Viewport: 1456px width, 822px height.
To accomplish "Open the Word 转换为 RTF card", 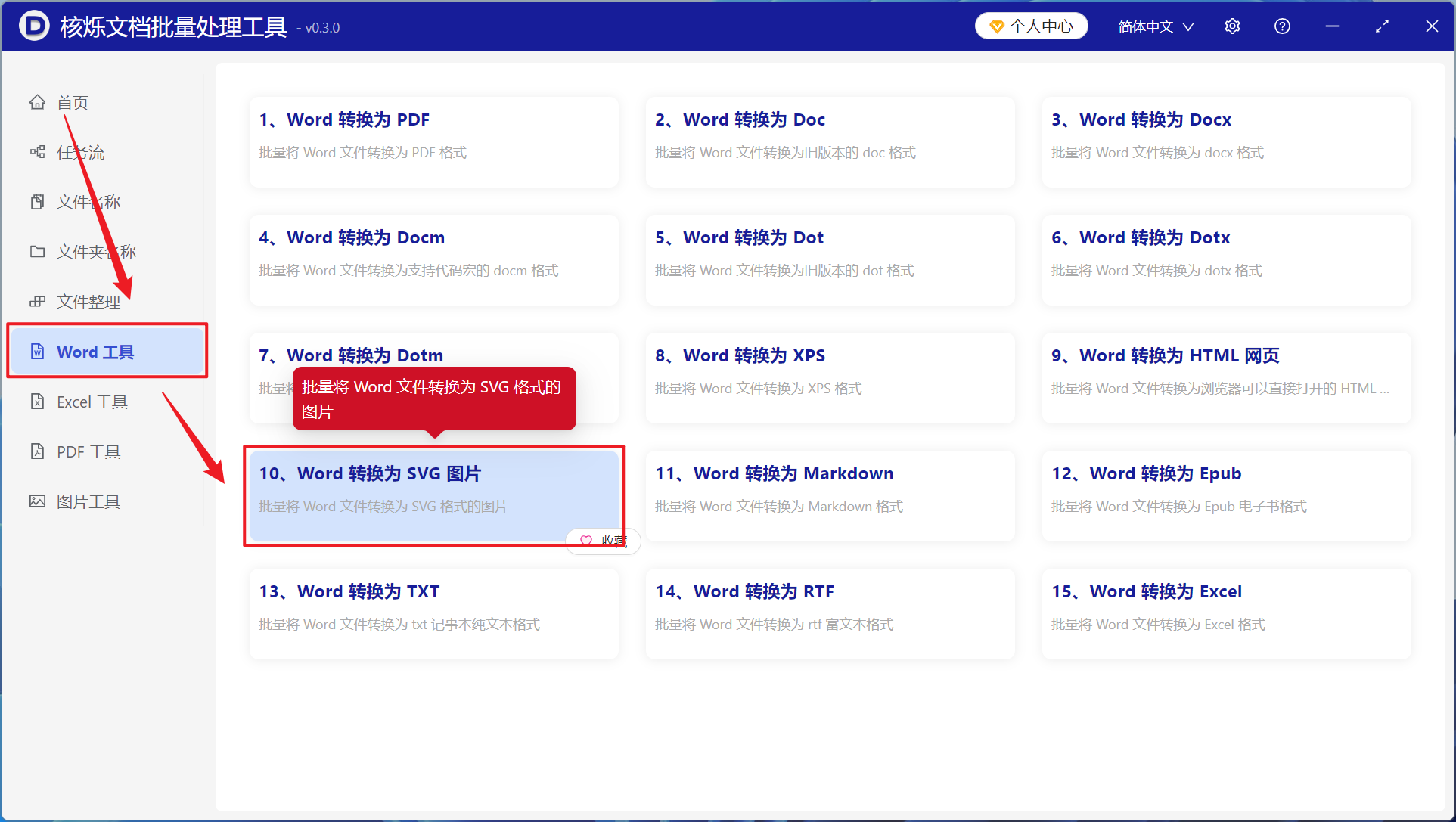I will [x=830, y=614].
